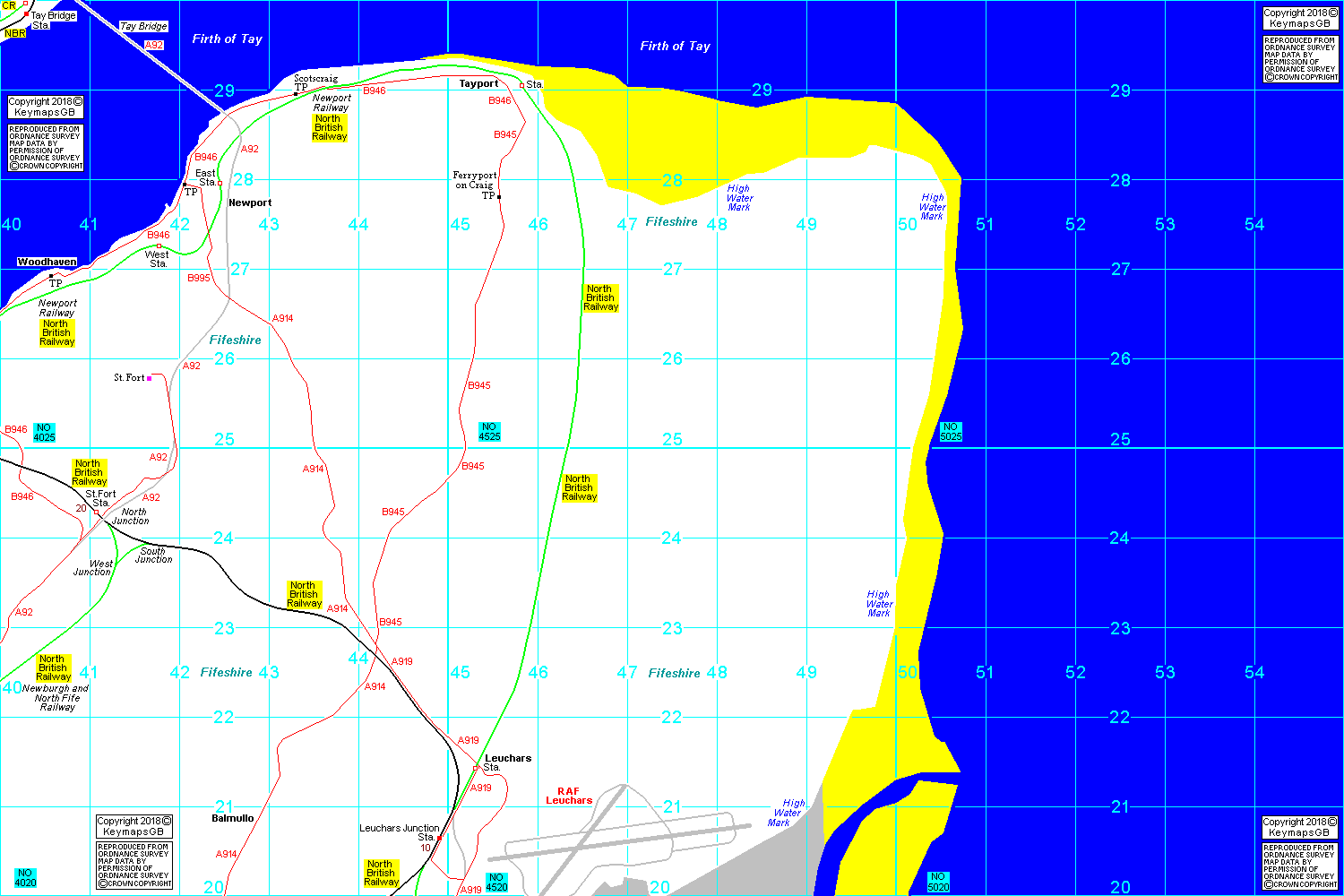Open the NO 5020 map tile
1344x896 pixels.
938,882
